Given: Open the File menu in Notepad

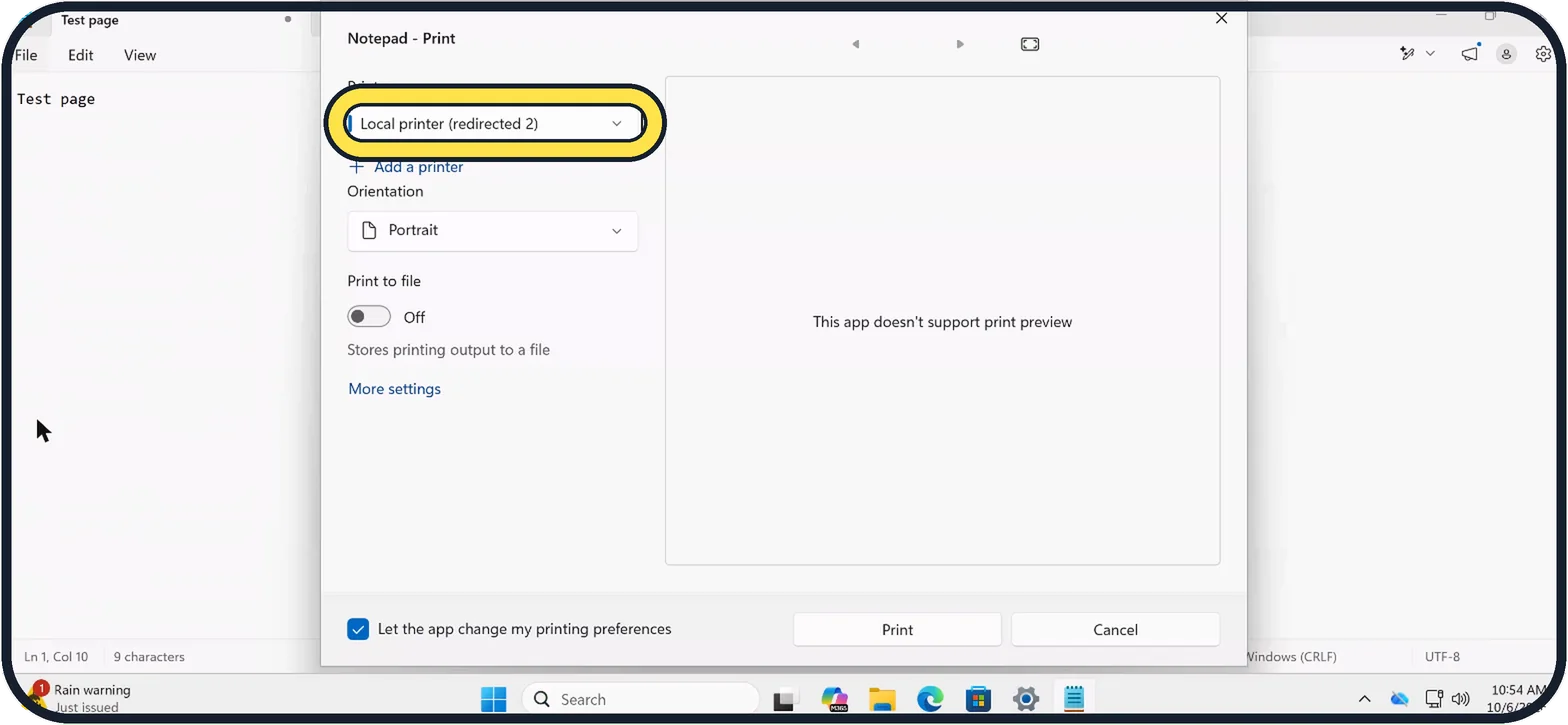Looking at the screenshot, I should [x=26, y=55].
